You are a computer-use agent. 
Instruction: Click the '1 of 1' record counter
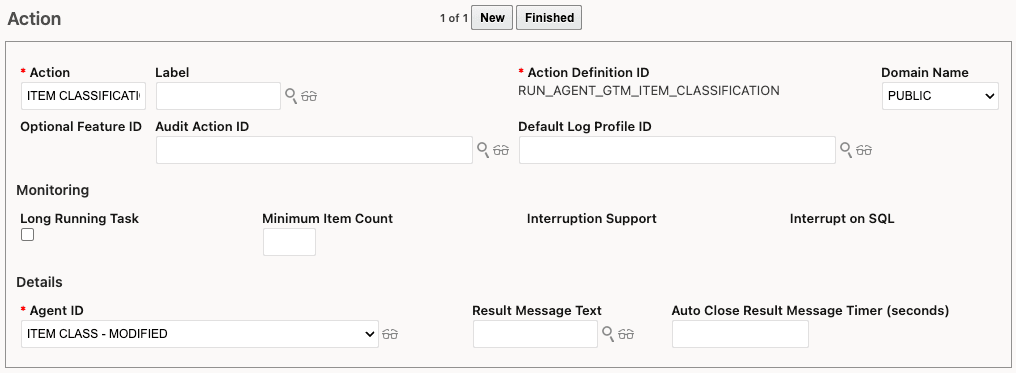[x=454, y=18]
